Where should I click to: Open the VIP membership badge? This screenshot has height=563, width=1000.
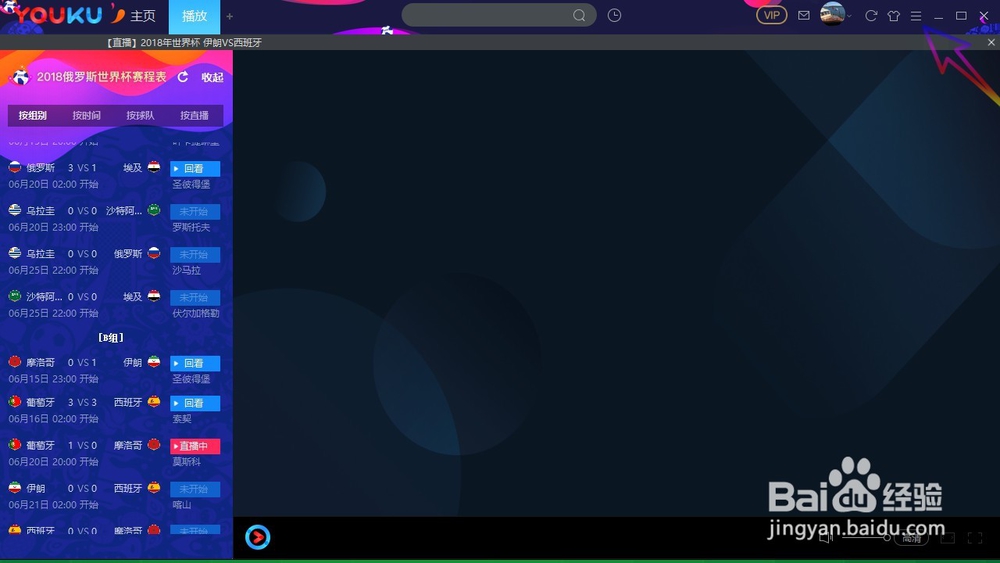coord(772,15)
